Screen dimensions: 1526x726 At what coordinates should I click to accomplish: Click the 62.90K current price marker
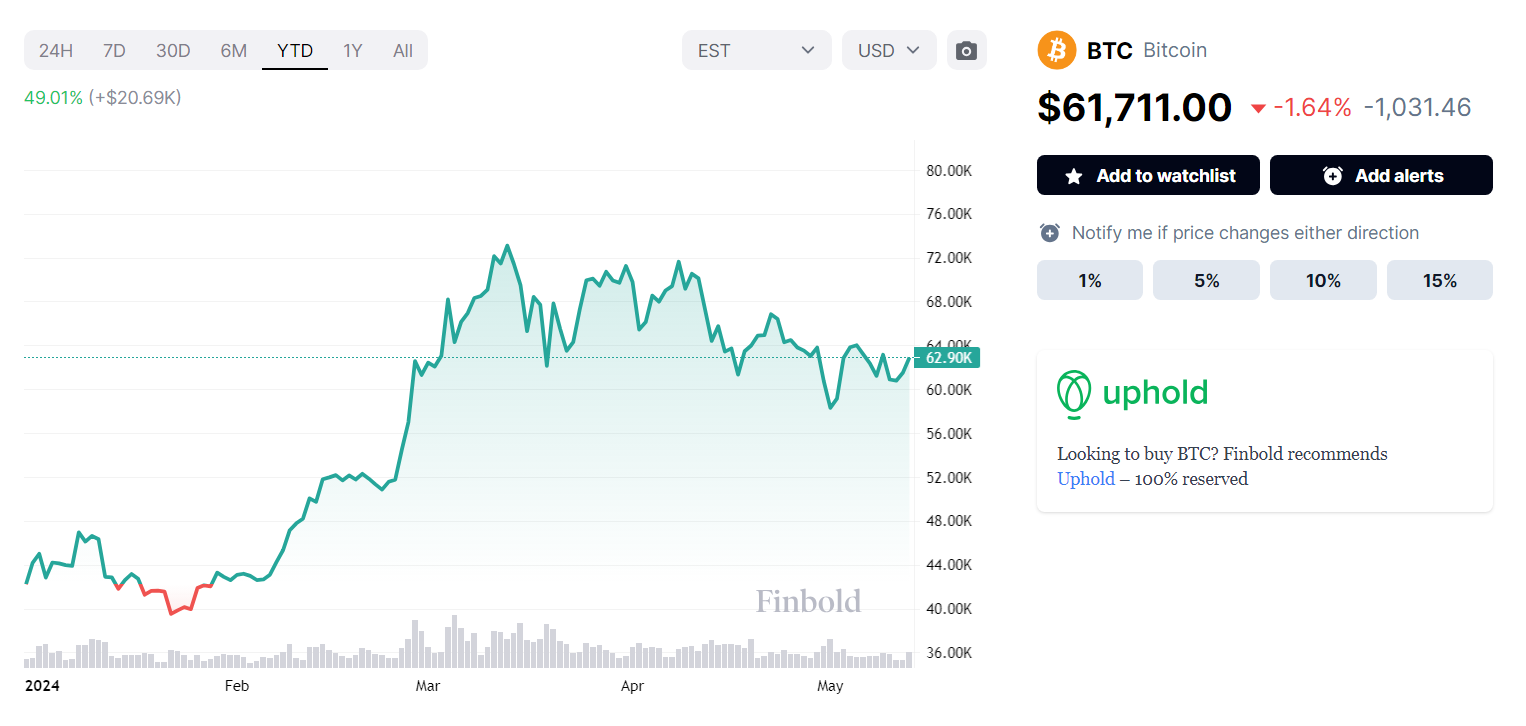(x=948, y=358)
